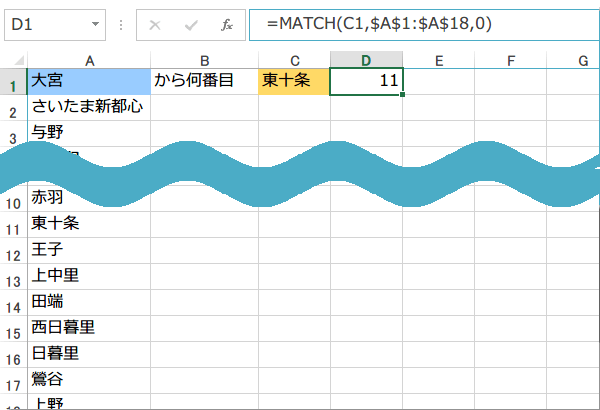Select row 16 header
This screenshot has height=410, width=600.
click(x=13, y=355)
